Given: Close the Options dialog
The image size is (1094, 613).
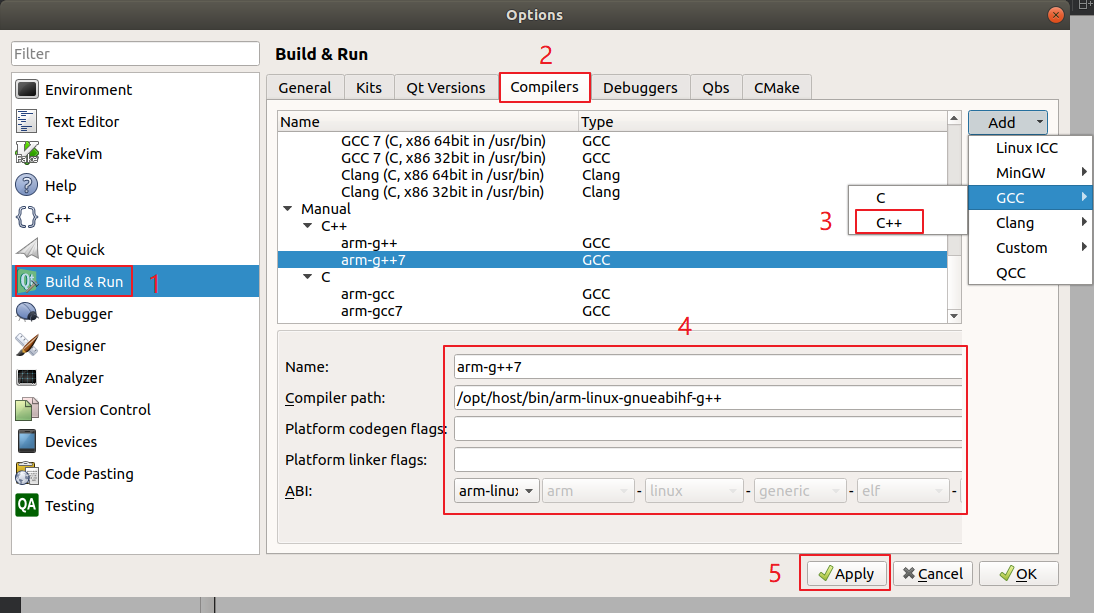Looking at the screenshot, I should click(1056, 15).
